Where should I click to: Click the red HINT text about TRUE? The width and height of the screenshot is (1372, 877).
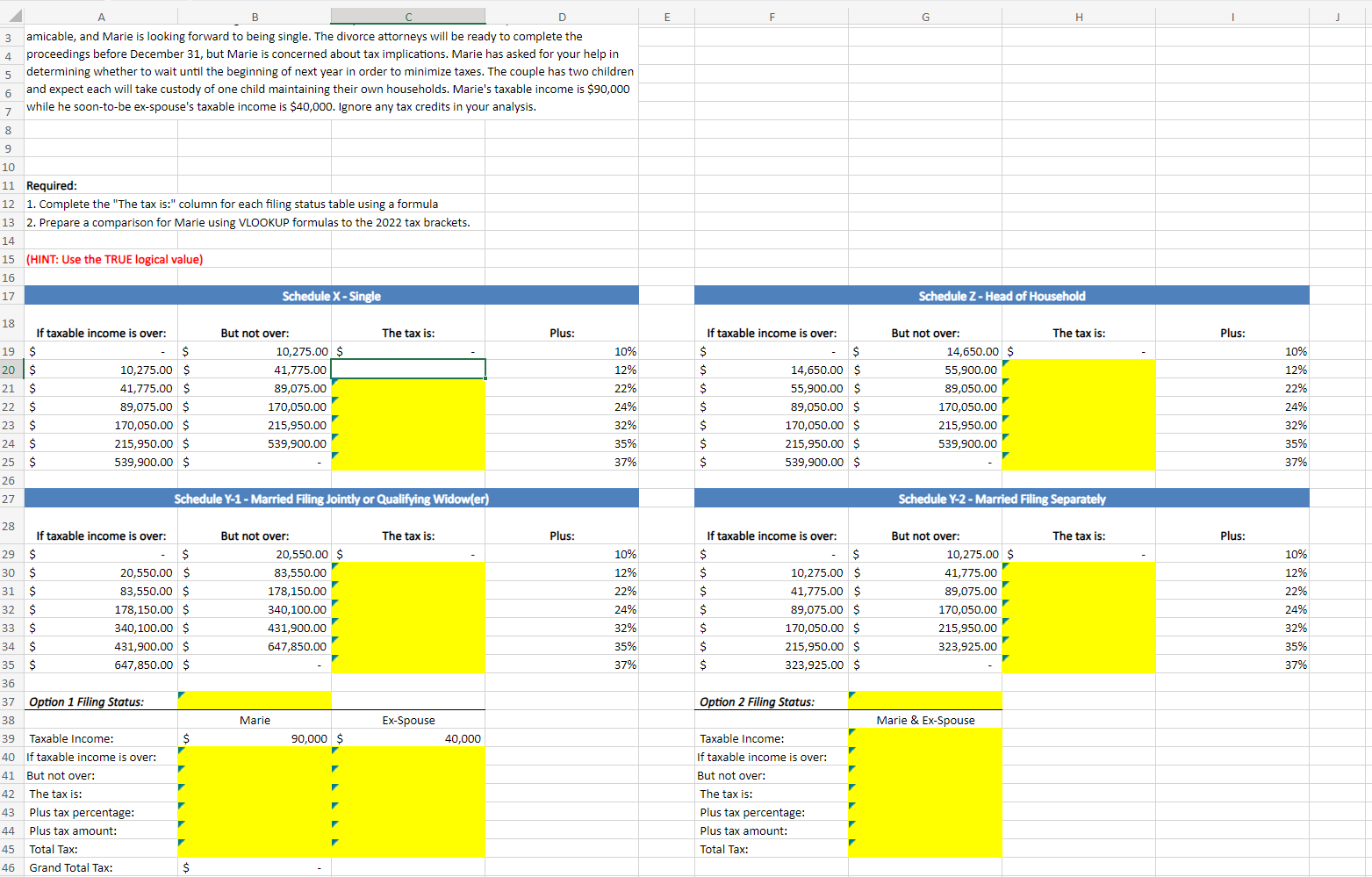114,259
